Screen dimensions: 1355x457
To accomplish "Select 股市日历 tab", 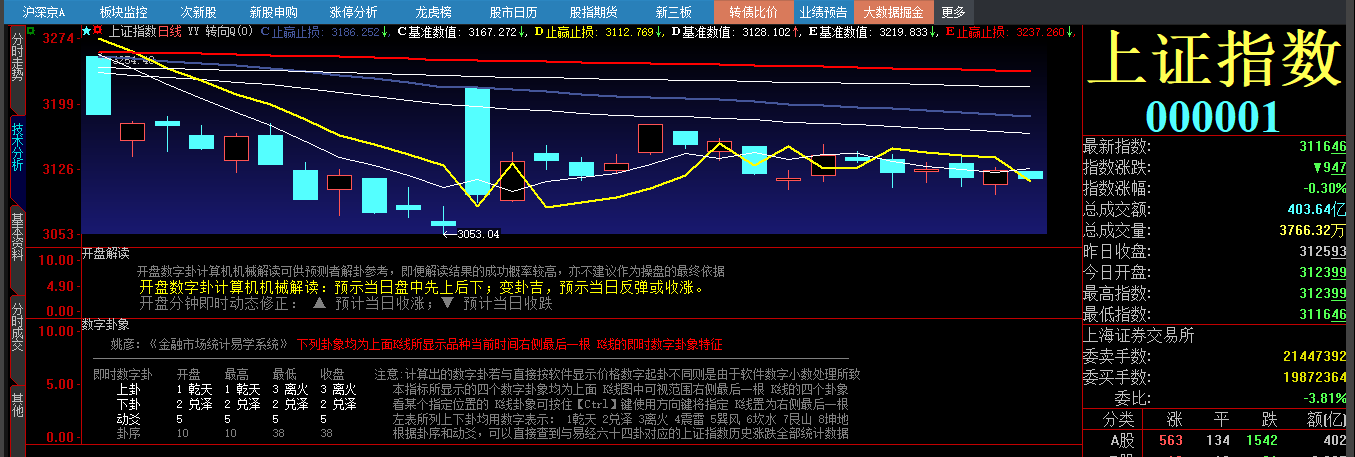I will (x=513, y=12).
